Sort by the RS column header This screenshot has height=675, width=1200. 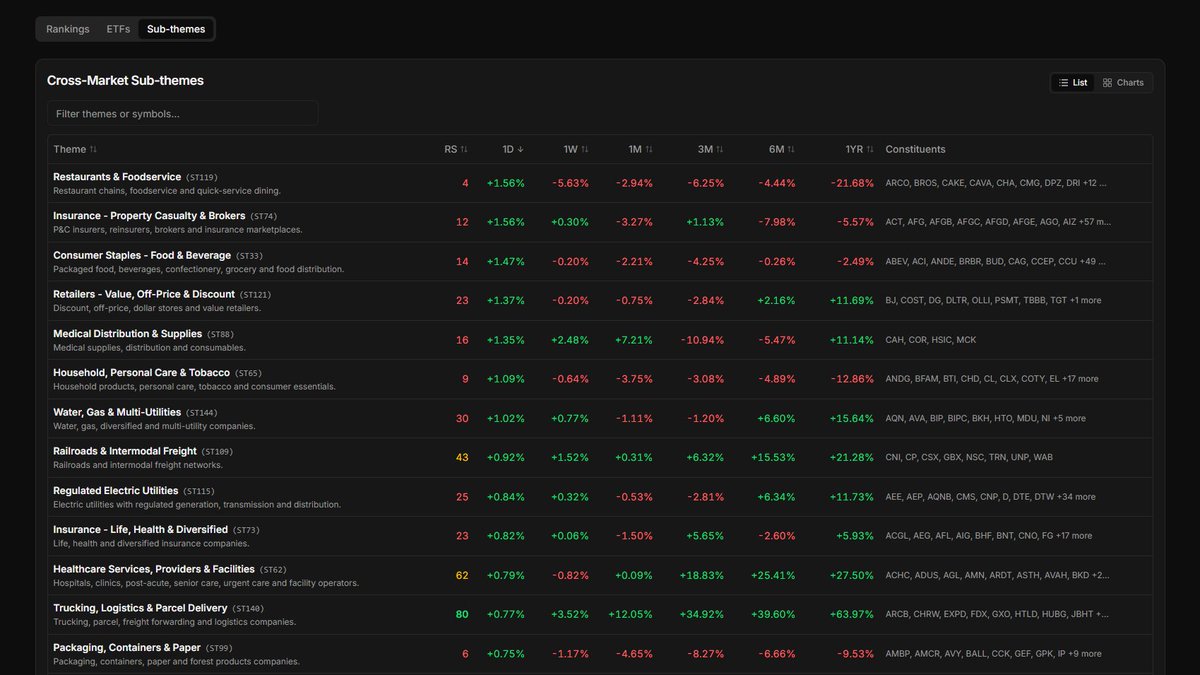[456, 149]
